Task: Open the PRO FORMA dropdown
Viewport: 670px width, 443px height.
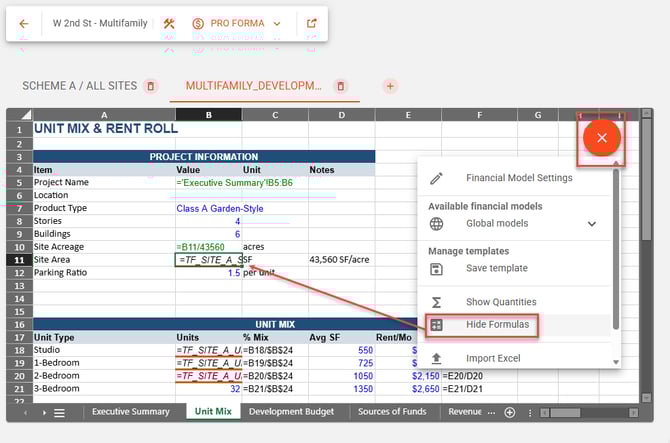Action: point(236,23)
